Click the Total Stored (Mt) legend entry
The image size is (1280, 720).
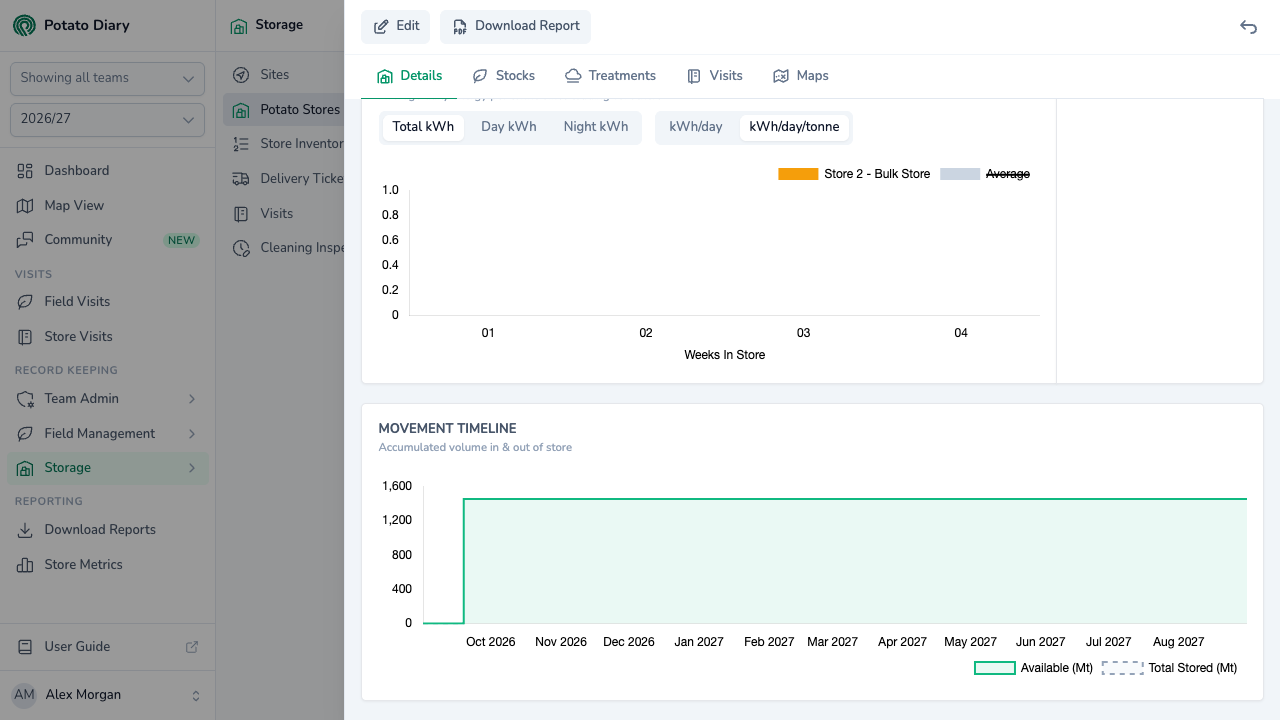pyautogui.click(x=1170, y=668)
